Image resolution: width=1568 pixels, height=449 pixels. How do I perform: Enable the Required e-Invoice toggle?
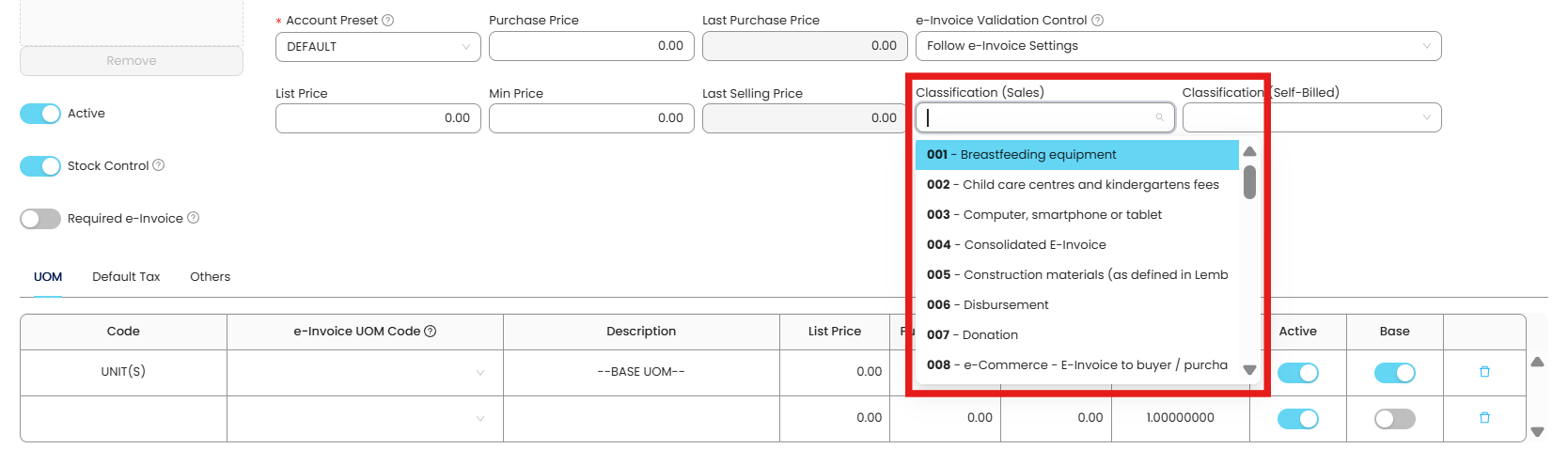[x=40, y=219]
